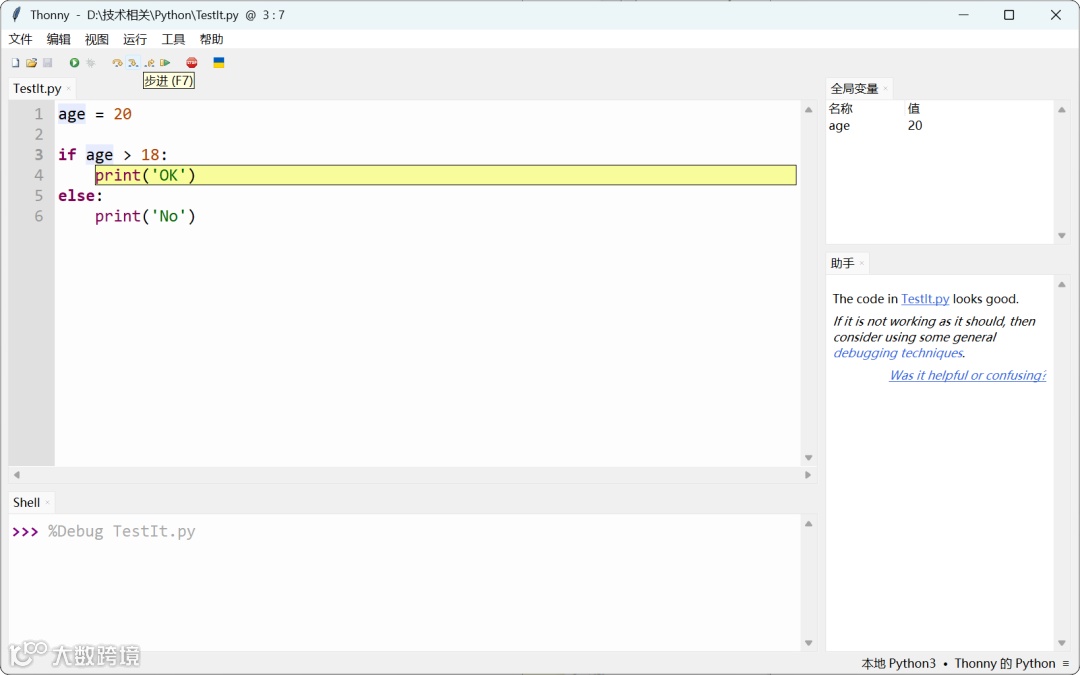
Task: Run current script with green play icon
Action: (x=74, y=63)
